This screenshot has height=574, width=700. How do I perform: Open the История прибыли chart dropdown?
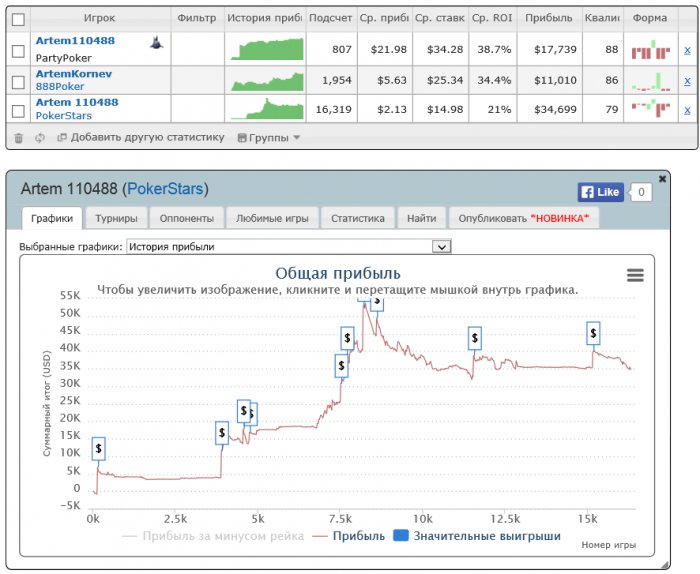coord(289,247)
